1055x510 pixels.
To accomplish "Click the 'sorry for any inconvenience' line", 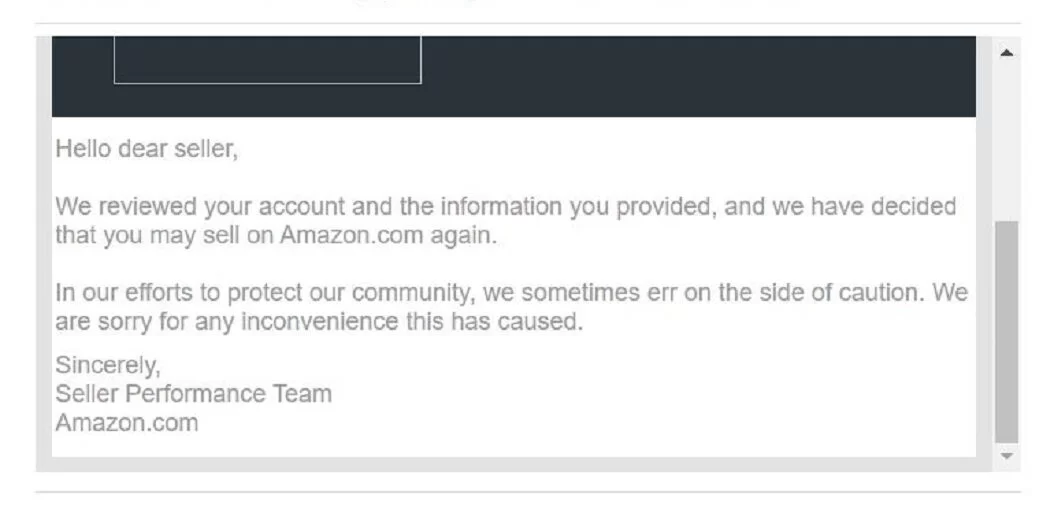I will pyautogui.click(x=318, y=322).
